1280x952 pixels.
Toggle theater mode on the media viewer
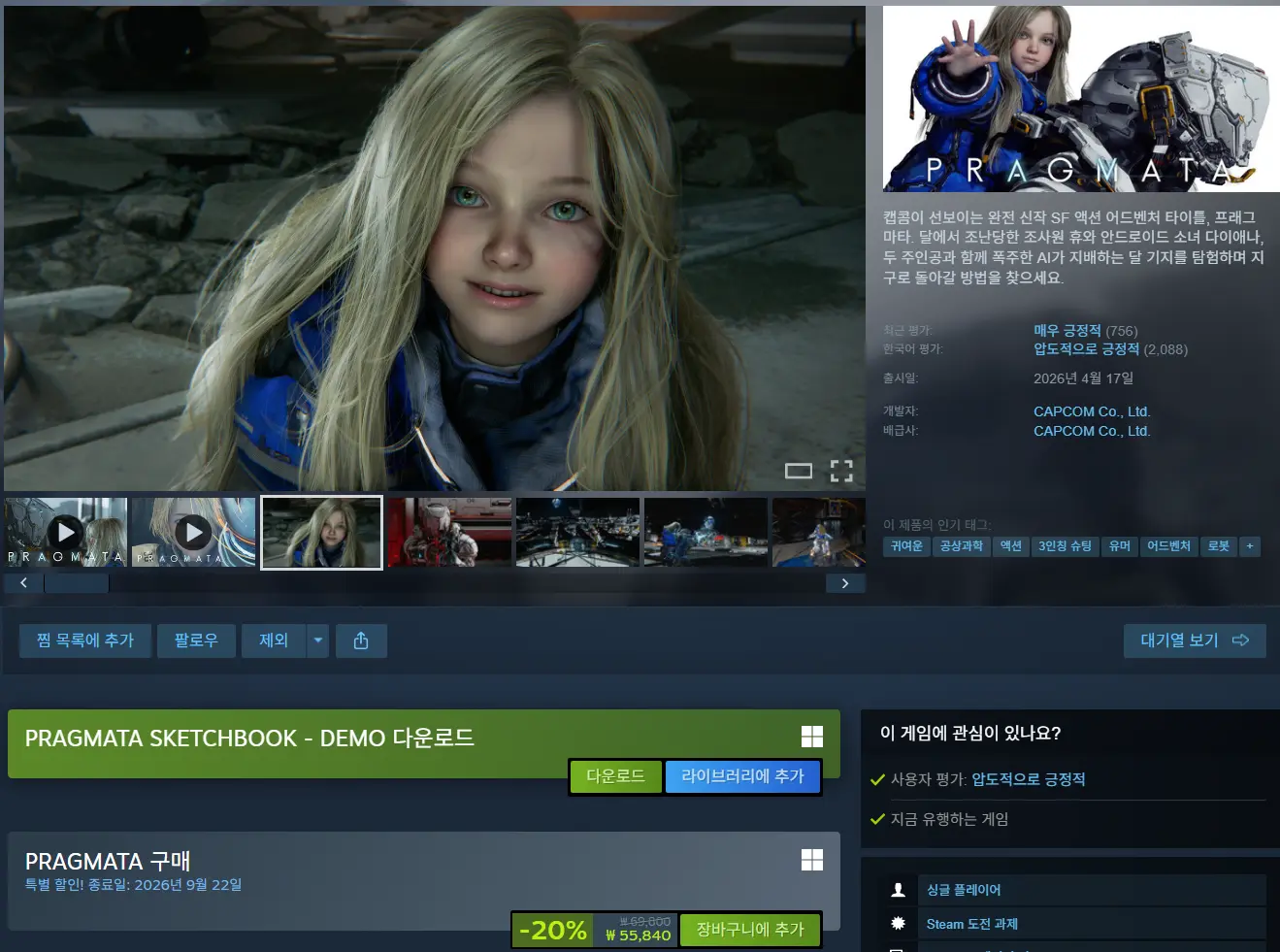click(x=799, y=471)
